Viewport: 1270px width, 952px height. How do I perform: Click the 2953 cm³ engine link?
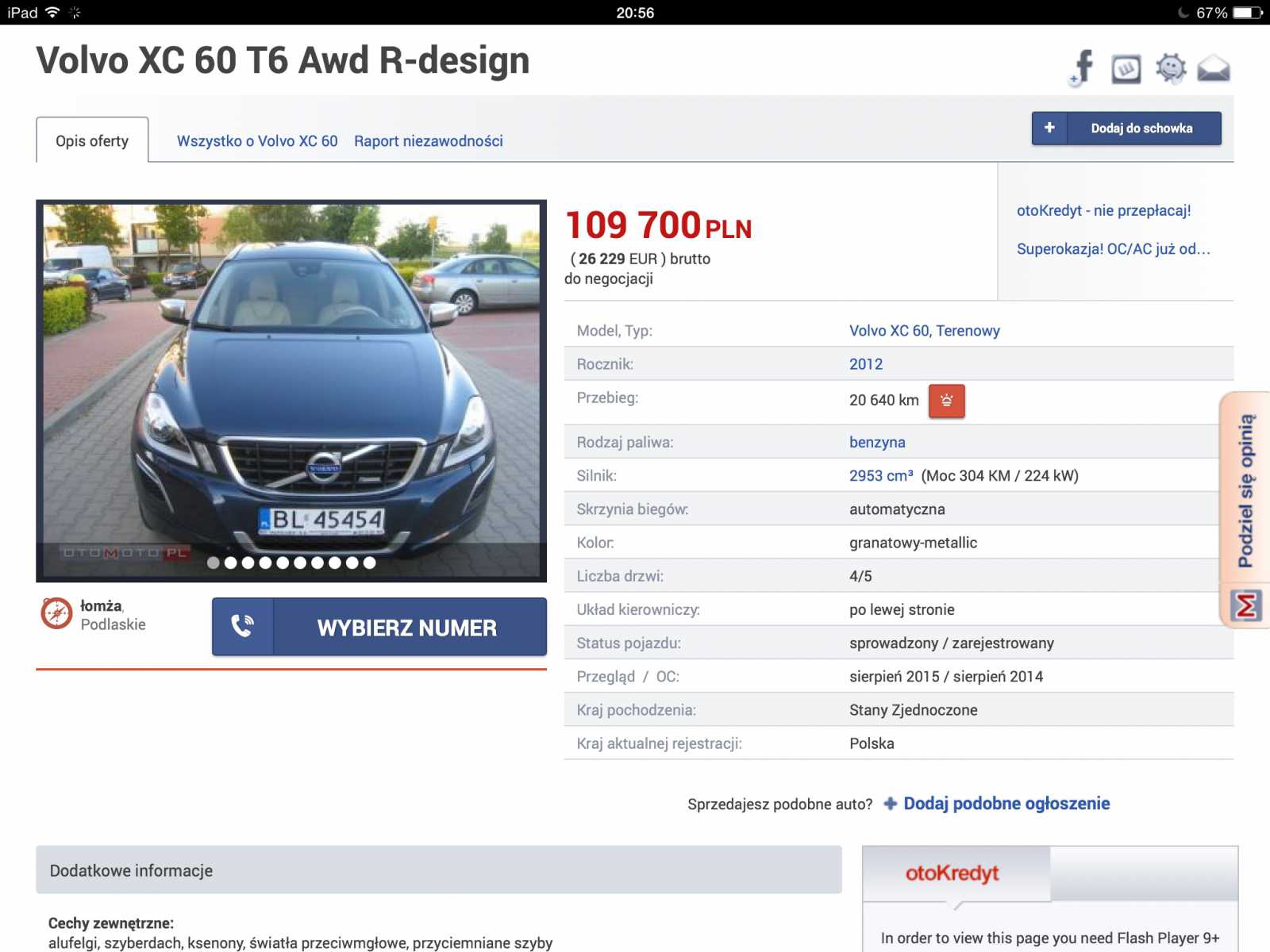coord(881,475)
